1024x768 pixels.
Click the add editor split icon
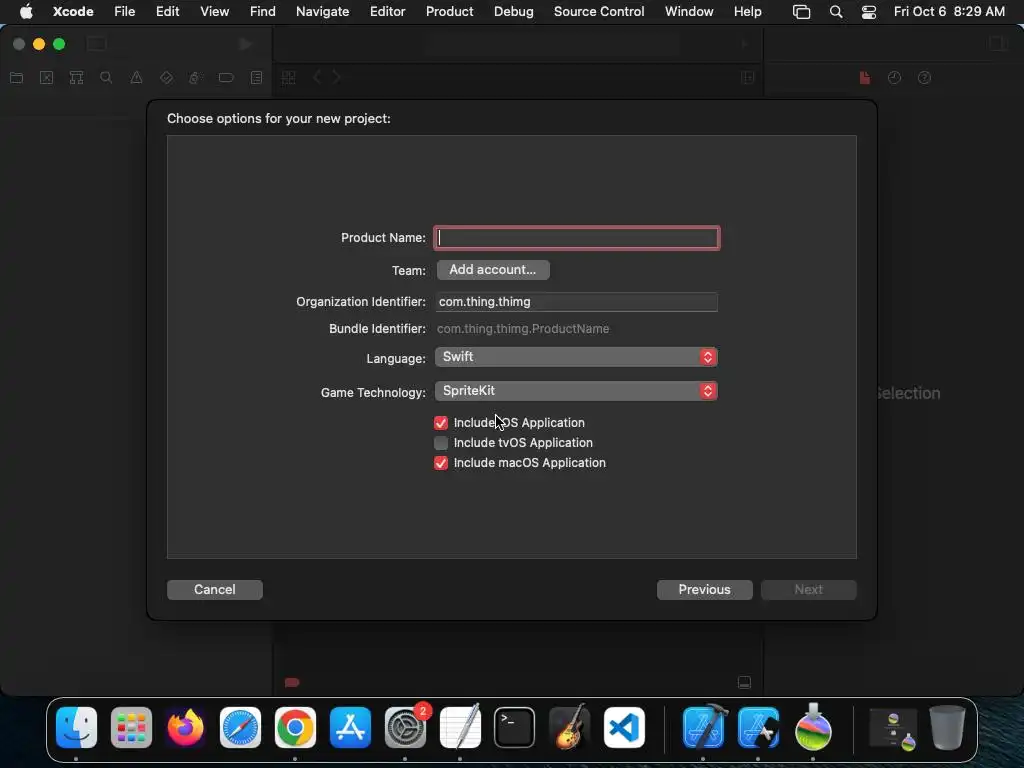748,78
